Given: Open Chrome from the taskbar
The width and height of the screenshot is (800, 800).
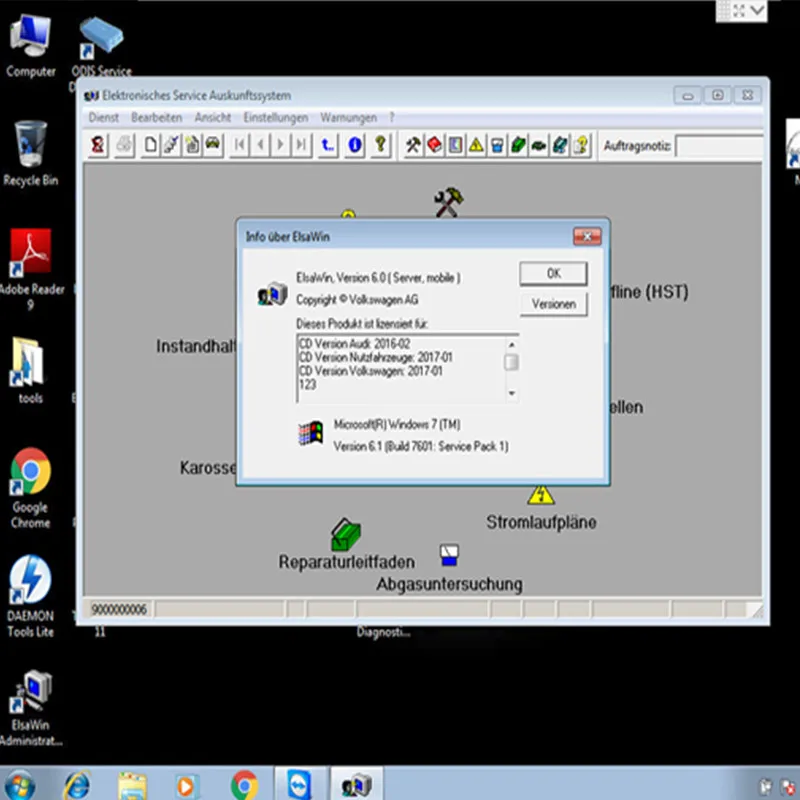Looking at the screenshot, I should [x=244, y=785].
